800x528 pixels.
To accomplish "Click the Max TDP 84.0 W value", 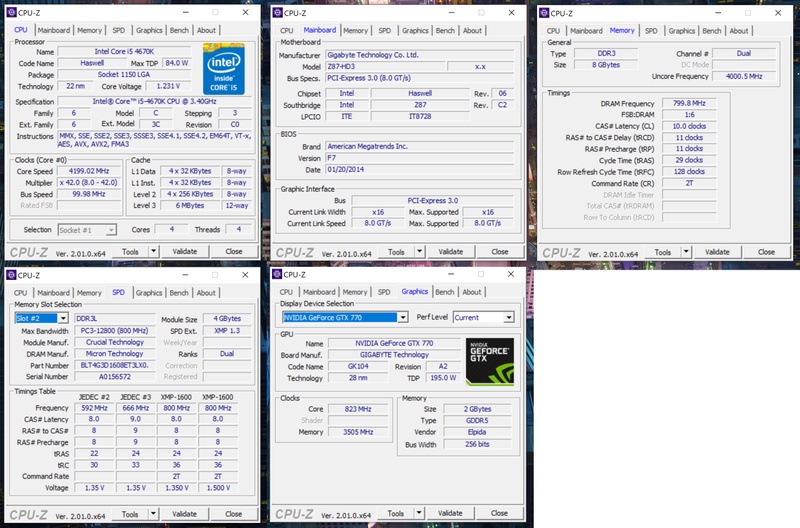I will pos(177,63).
